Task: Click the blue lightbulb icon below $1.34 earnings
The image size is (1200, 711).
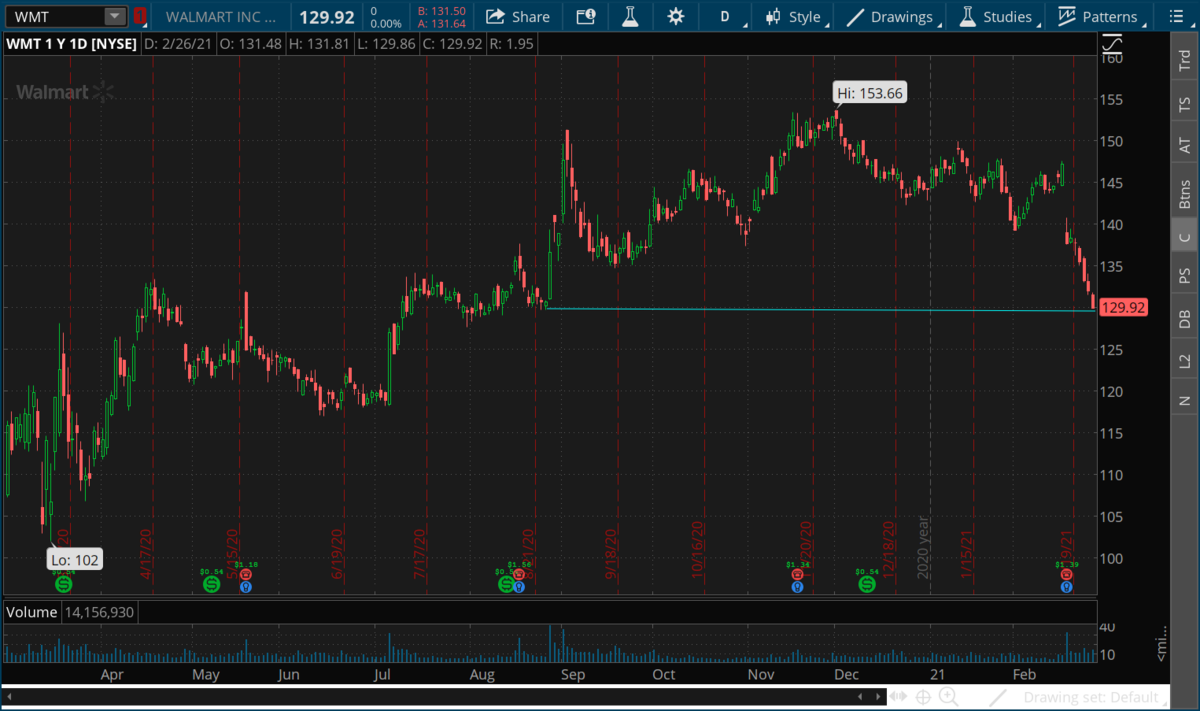Action: coord(797,587)
